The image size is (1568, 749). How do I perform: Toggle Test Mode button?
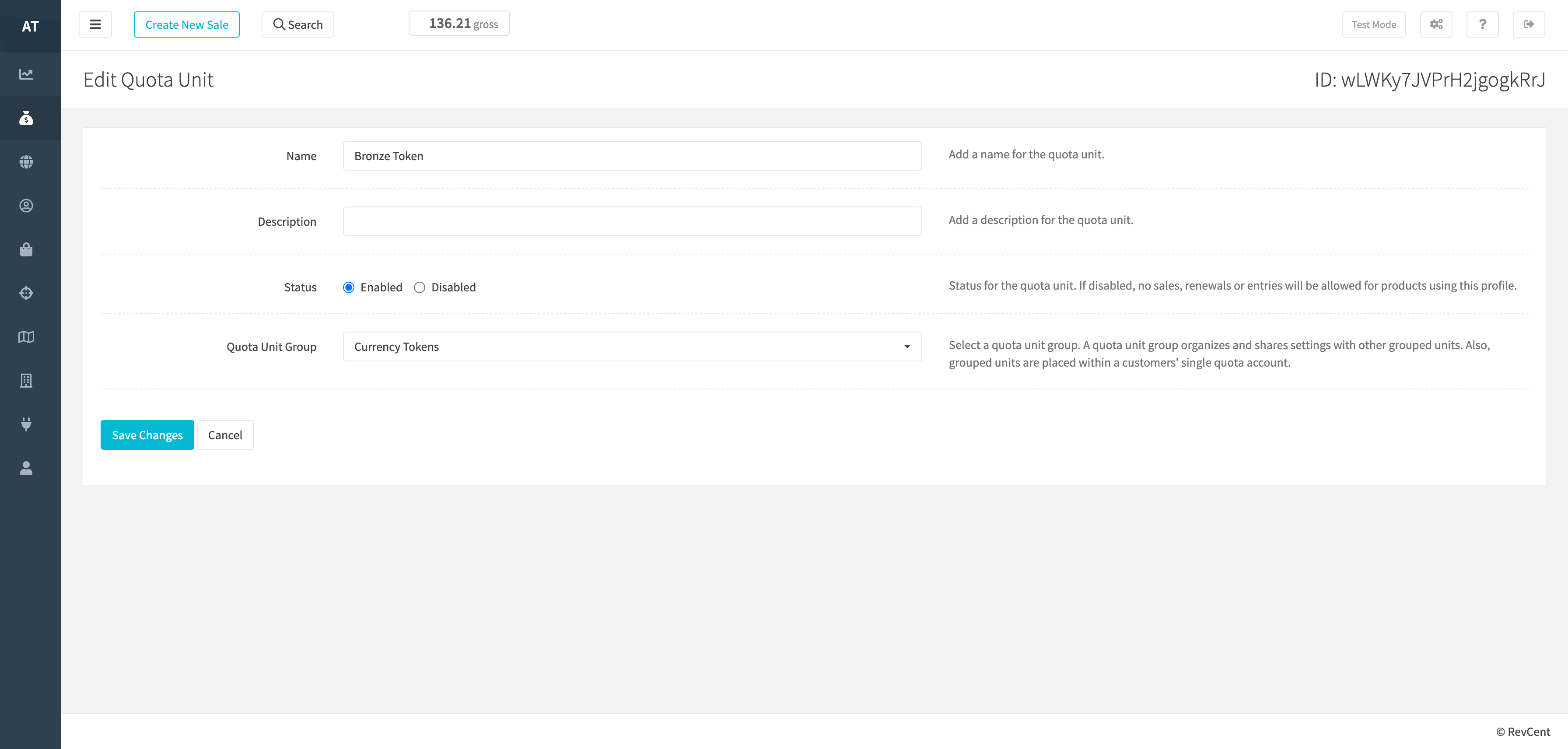[x=1374, y=24]
